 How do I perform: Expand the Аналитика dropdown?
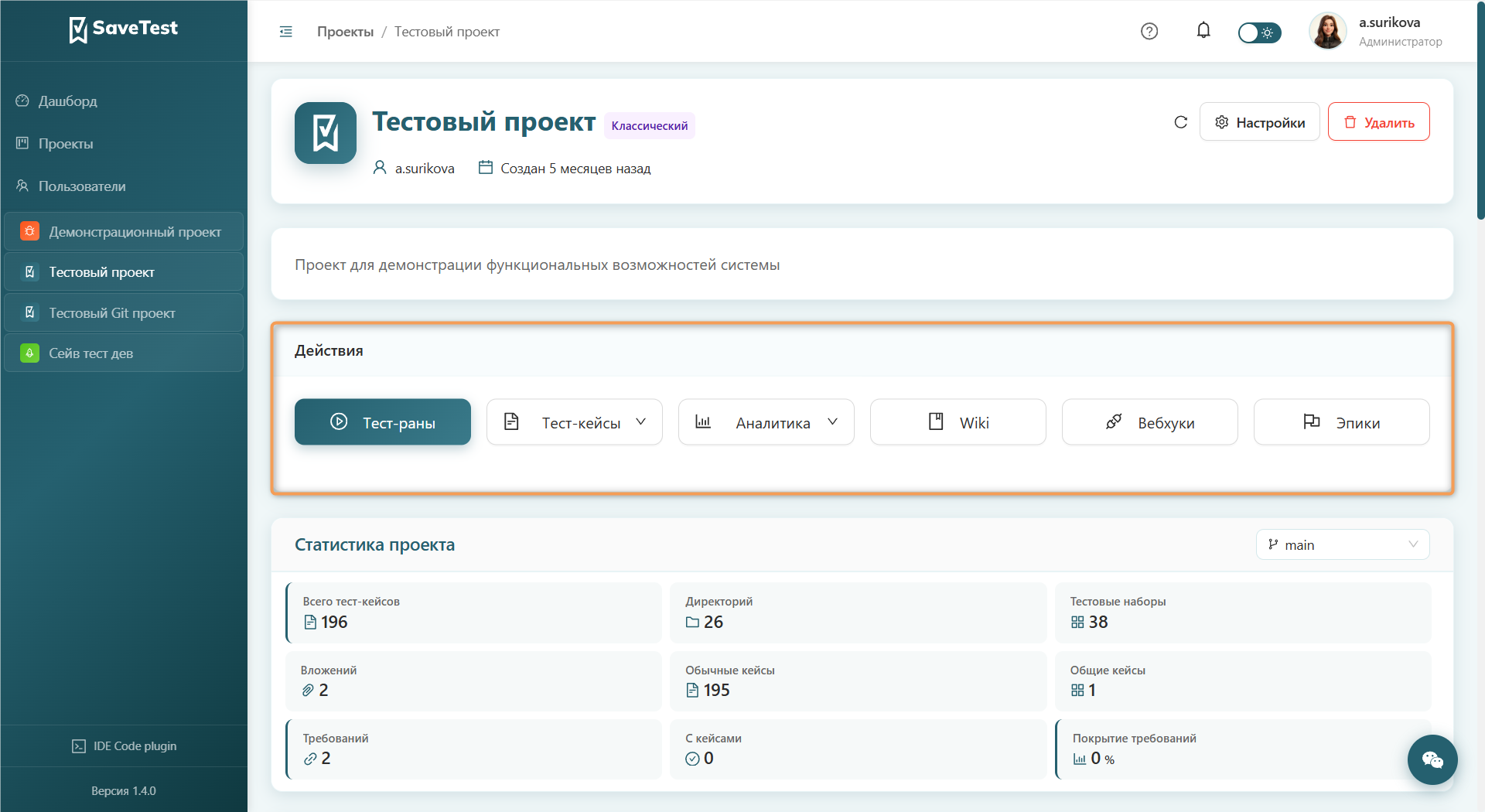pyautogui.click(x=766, y=422)
